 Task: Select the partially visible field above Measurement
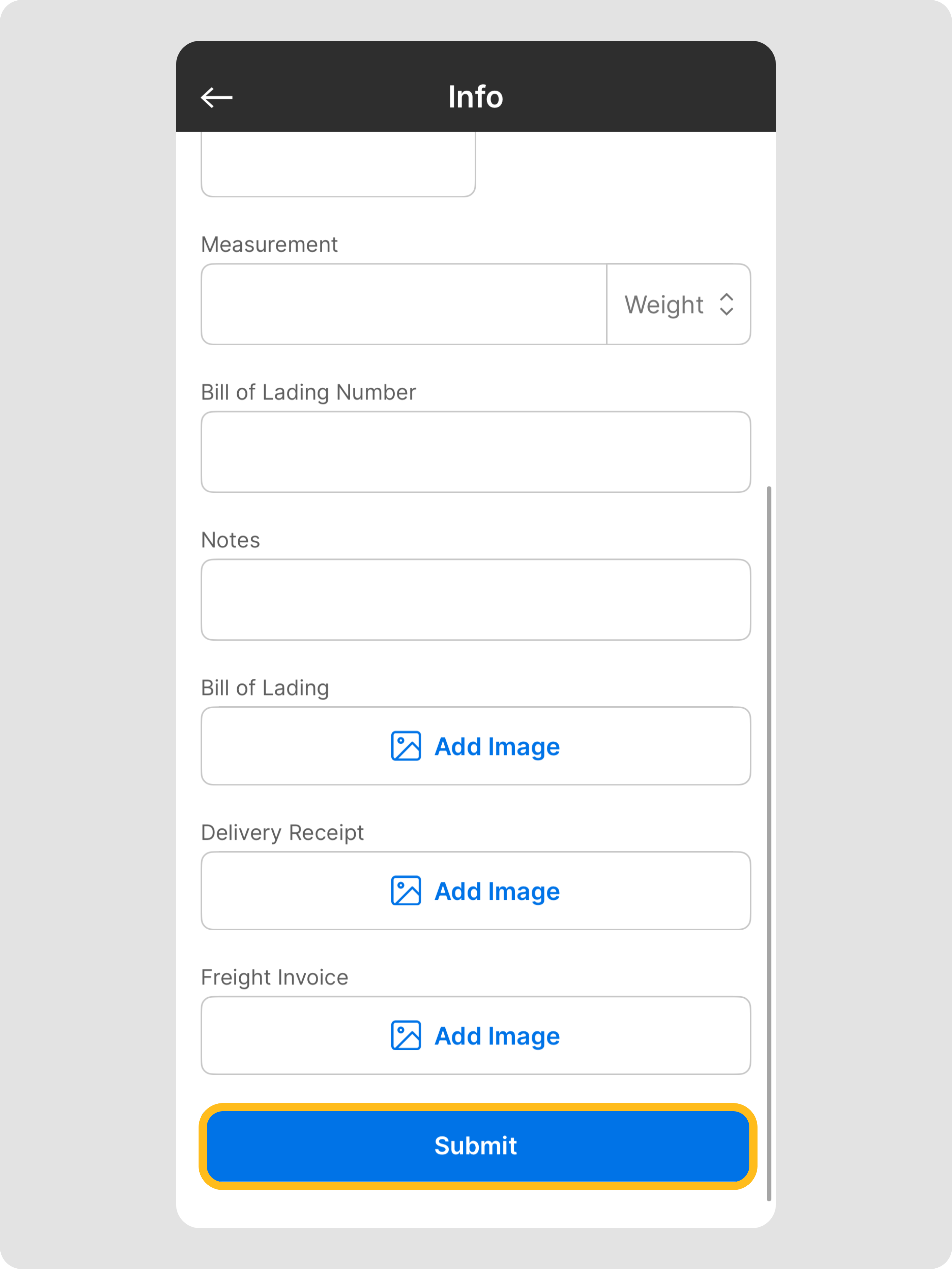(x=338, y=165)
